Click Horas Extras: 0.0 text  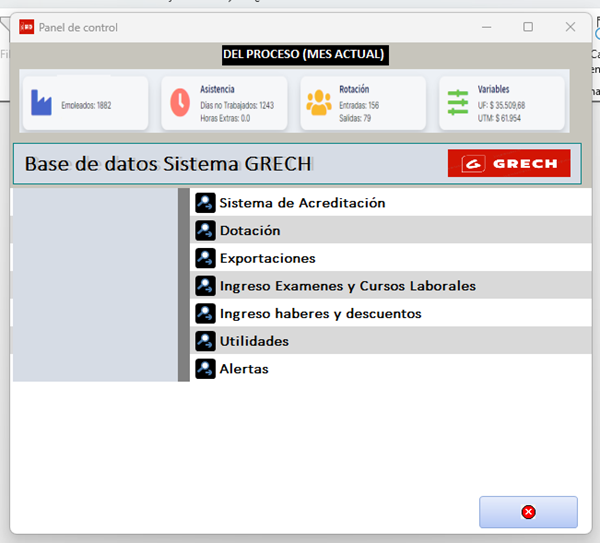coord(225,118)
